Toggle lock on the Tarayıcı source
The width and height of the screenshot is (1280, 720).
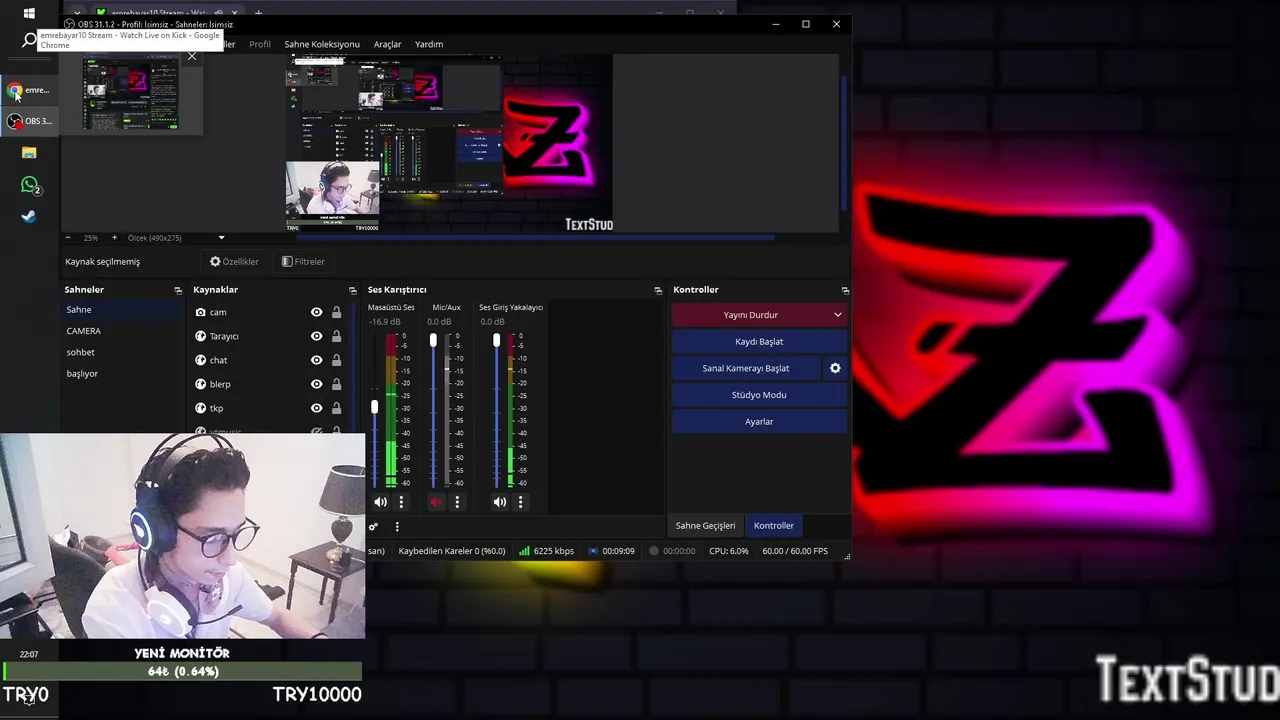pos(336,336)
